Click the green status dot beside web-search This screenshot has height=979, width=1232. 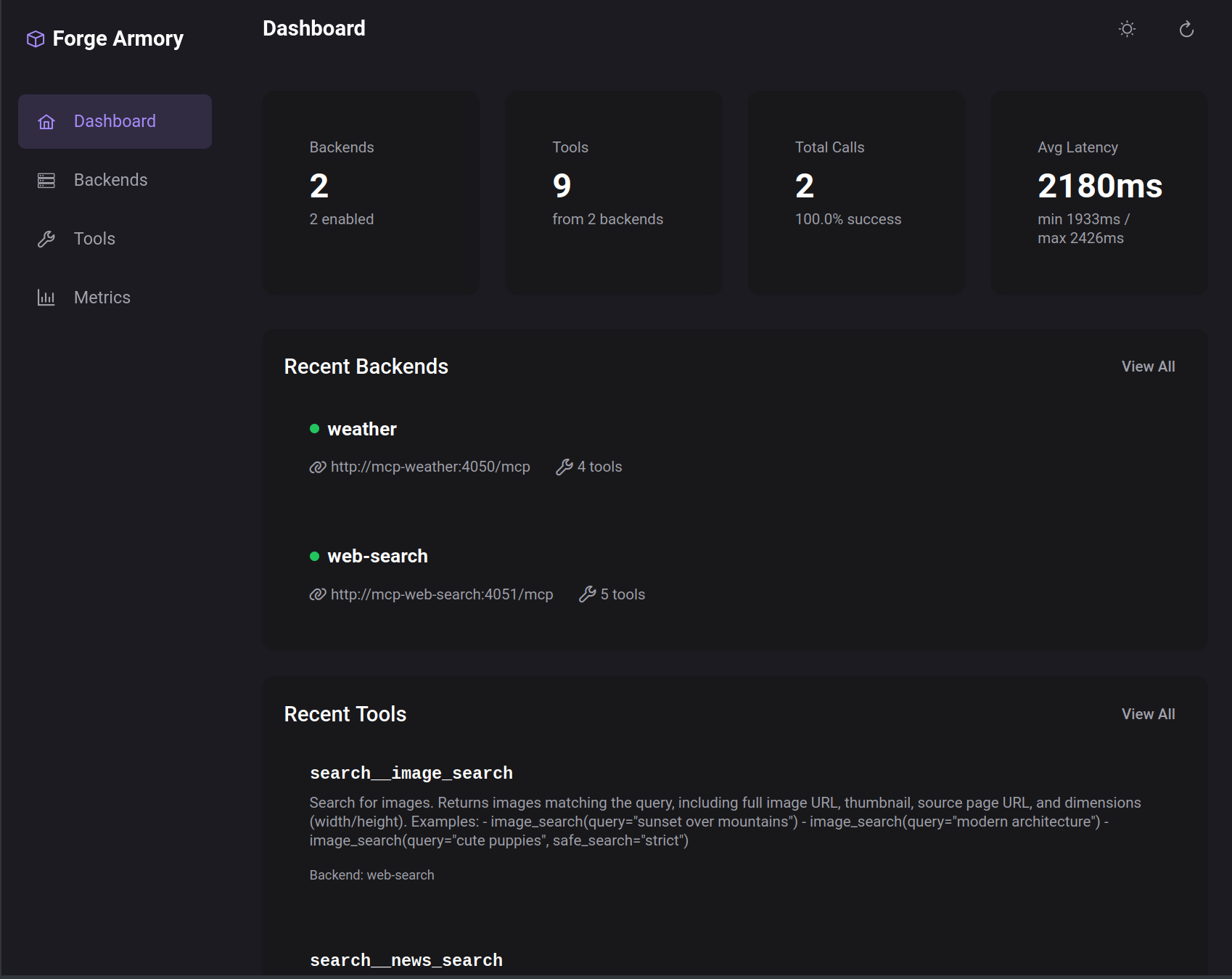[x=314, y=557]
